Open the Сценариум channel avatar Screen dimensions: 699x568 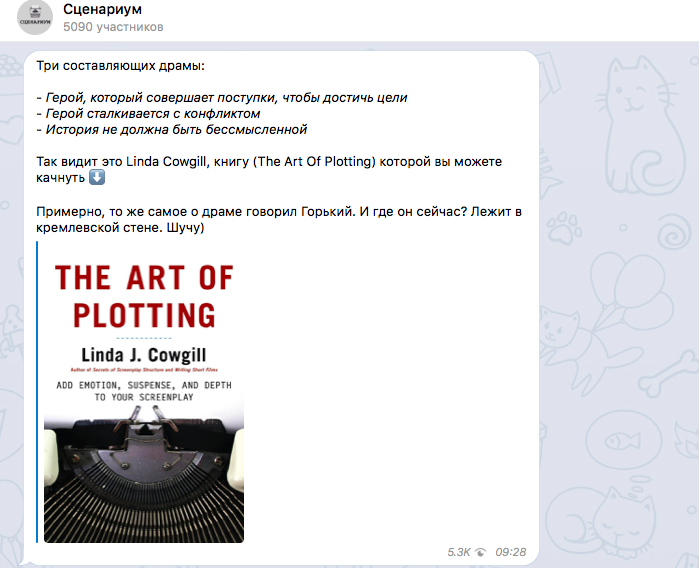(35, 17)
